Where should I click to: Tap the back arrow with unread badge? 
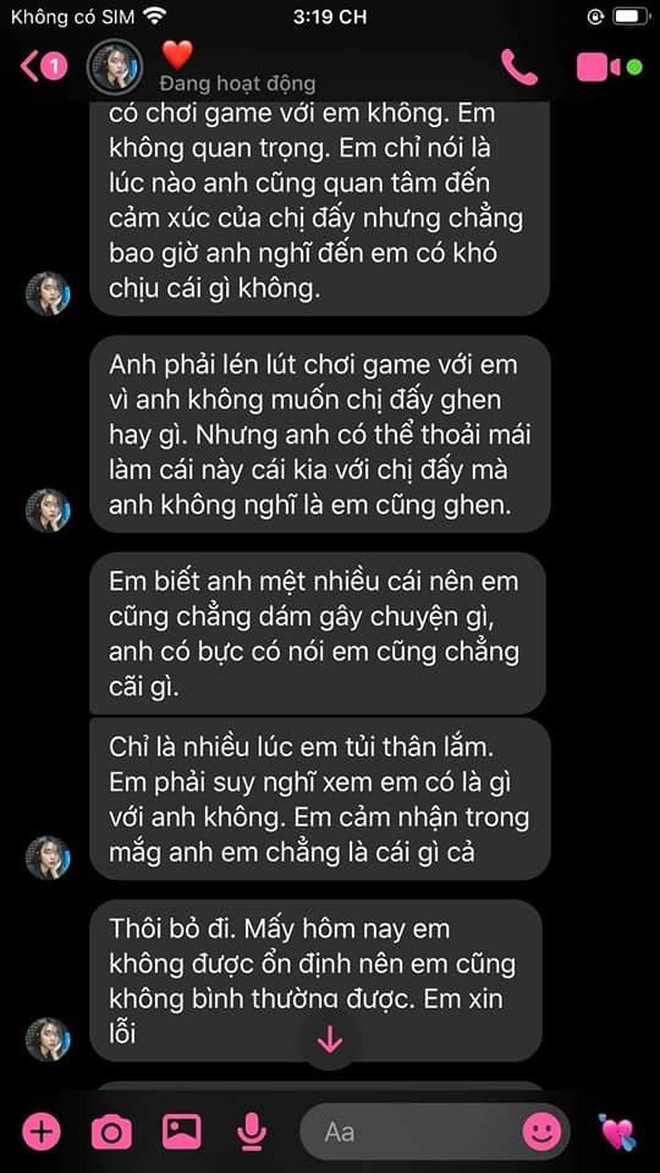43,67
